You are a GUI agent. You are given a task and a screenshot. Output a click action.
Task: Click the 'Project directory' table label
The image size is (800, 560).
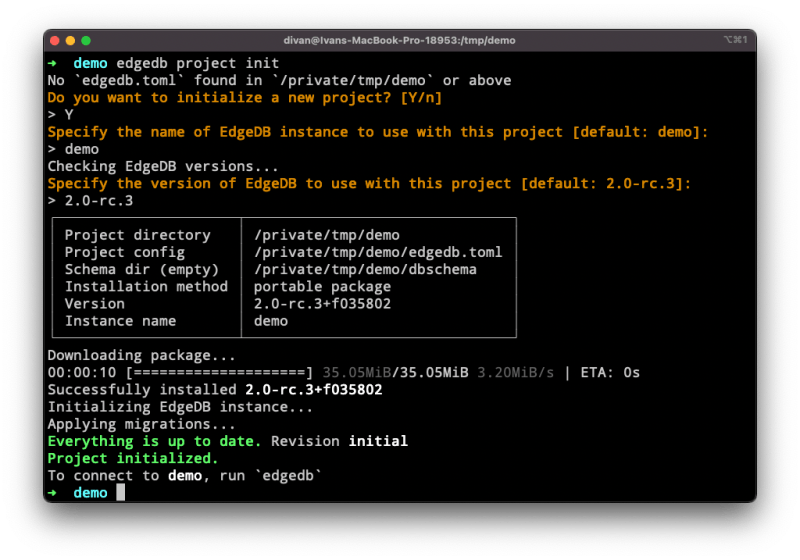(x=138, y=235)
